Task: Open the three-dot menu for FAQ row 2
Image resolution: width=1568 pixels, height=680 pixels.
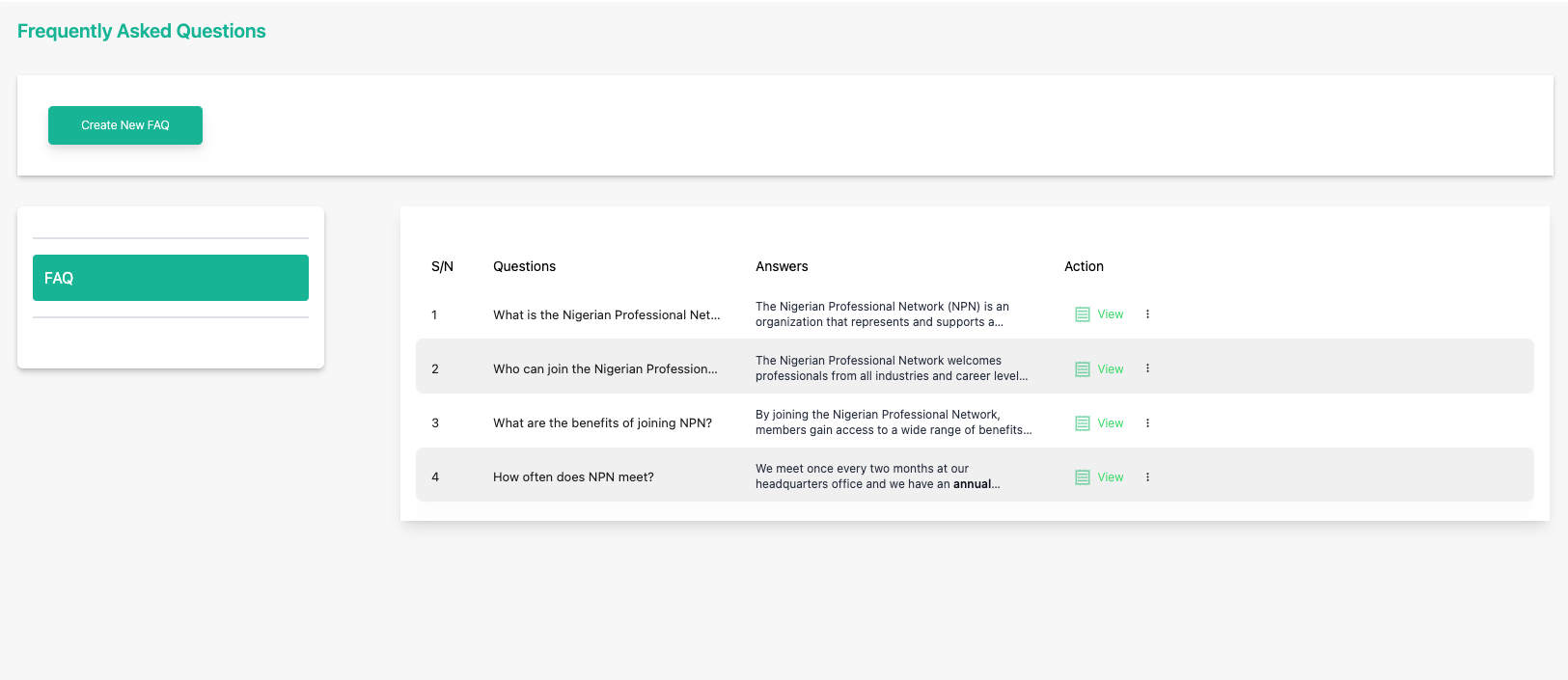Action: coord(1147,368)
